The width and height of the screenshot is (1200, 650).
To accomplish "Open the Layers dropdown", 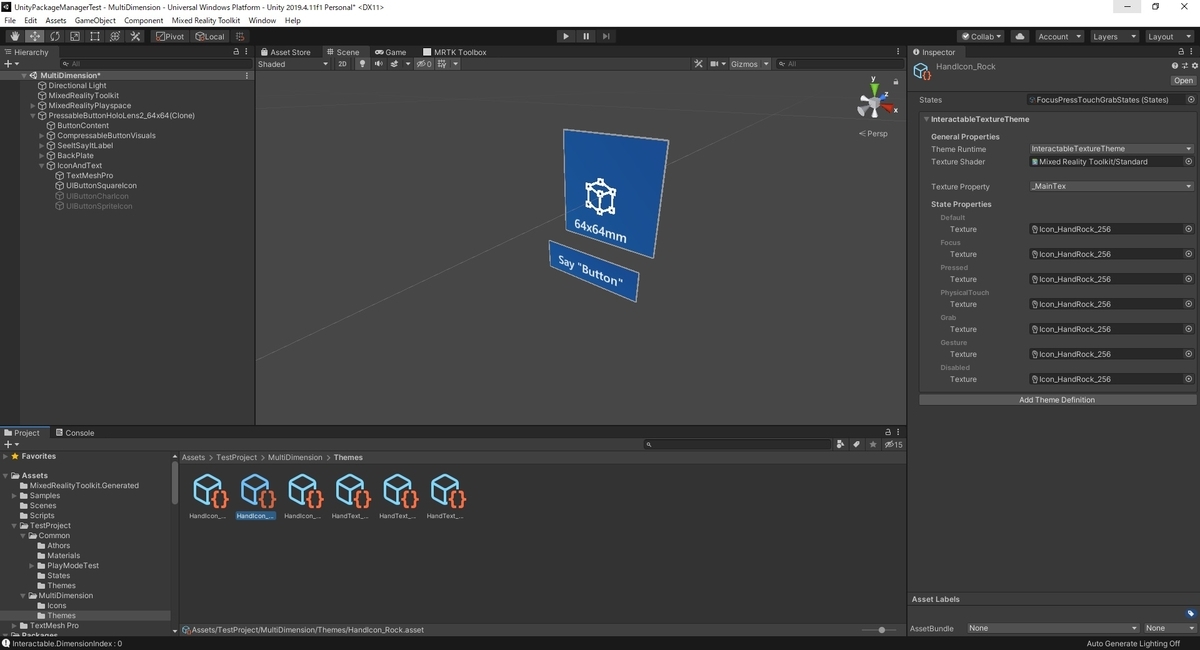I will pyautogui.click(x=1114, y=36).
